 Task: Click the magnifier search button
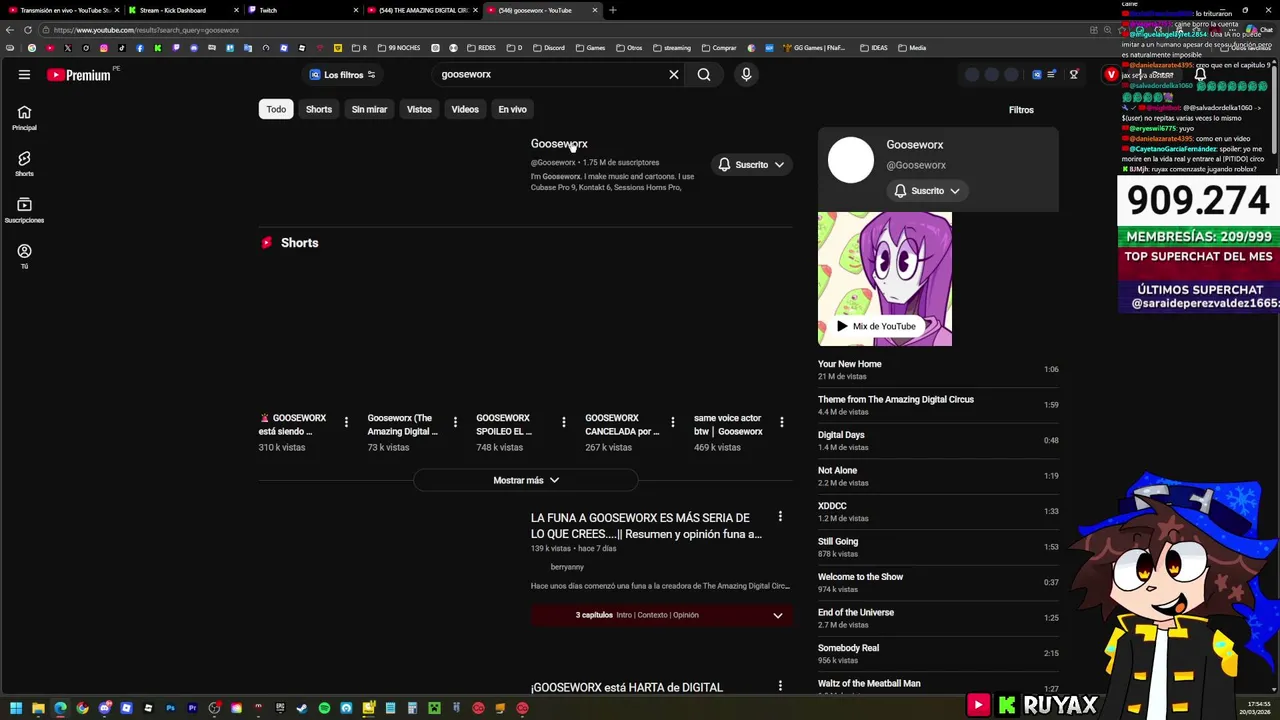coord(704,74)
